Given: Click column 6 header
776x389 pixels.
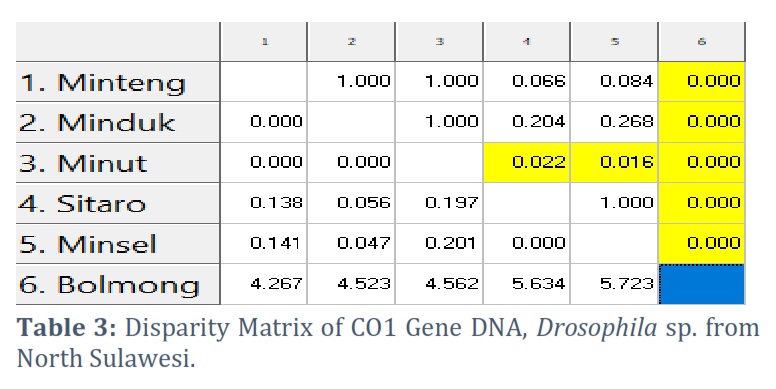Looking at the screenshot, I should tap(702, 42).
